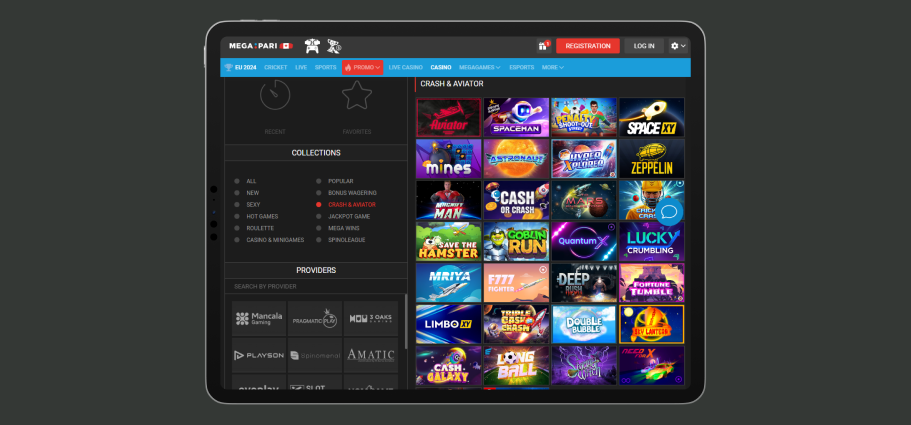Expand the Promo dropdown
The height and width of the screenshot is (425, 911).
click(x=363, y=67)
